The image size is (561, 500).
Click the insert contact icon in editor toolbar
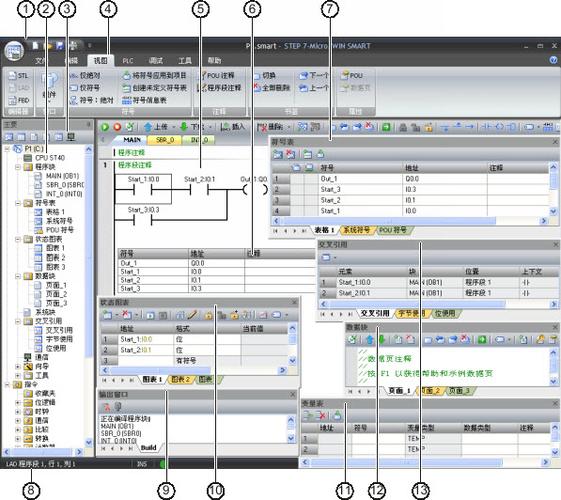tap(486, 127)
